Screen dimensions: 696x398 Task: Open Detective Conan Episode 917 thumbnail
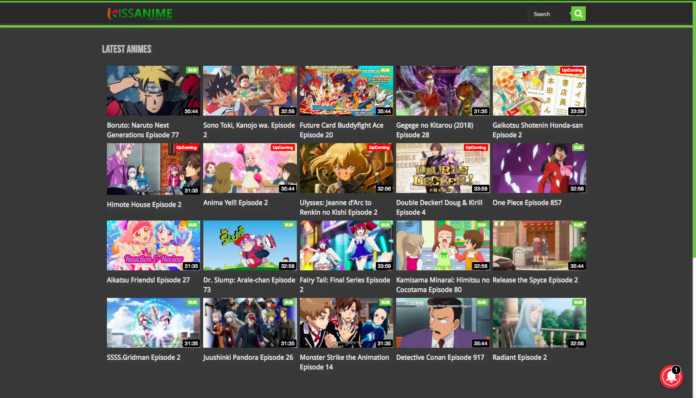[443, 323]
